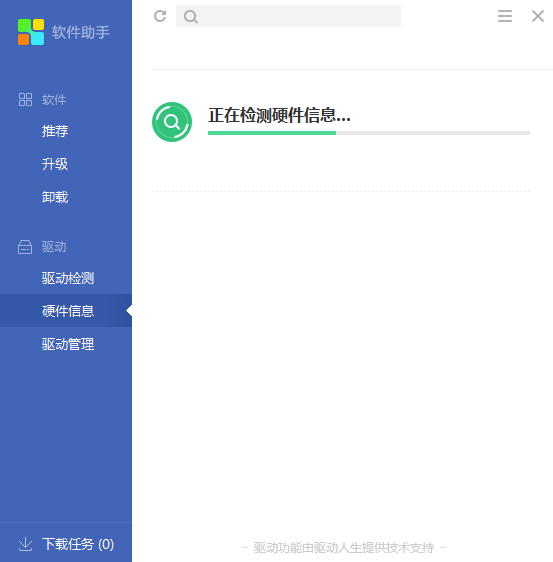Click the hardware detection progress bar

click(369, 133)
